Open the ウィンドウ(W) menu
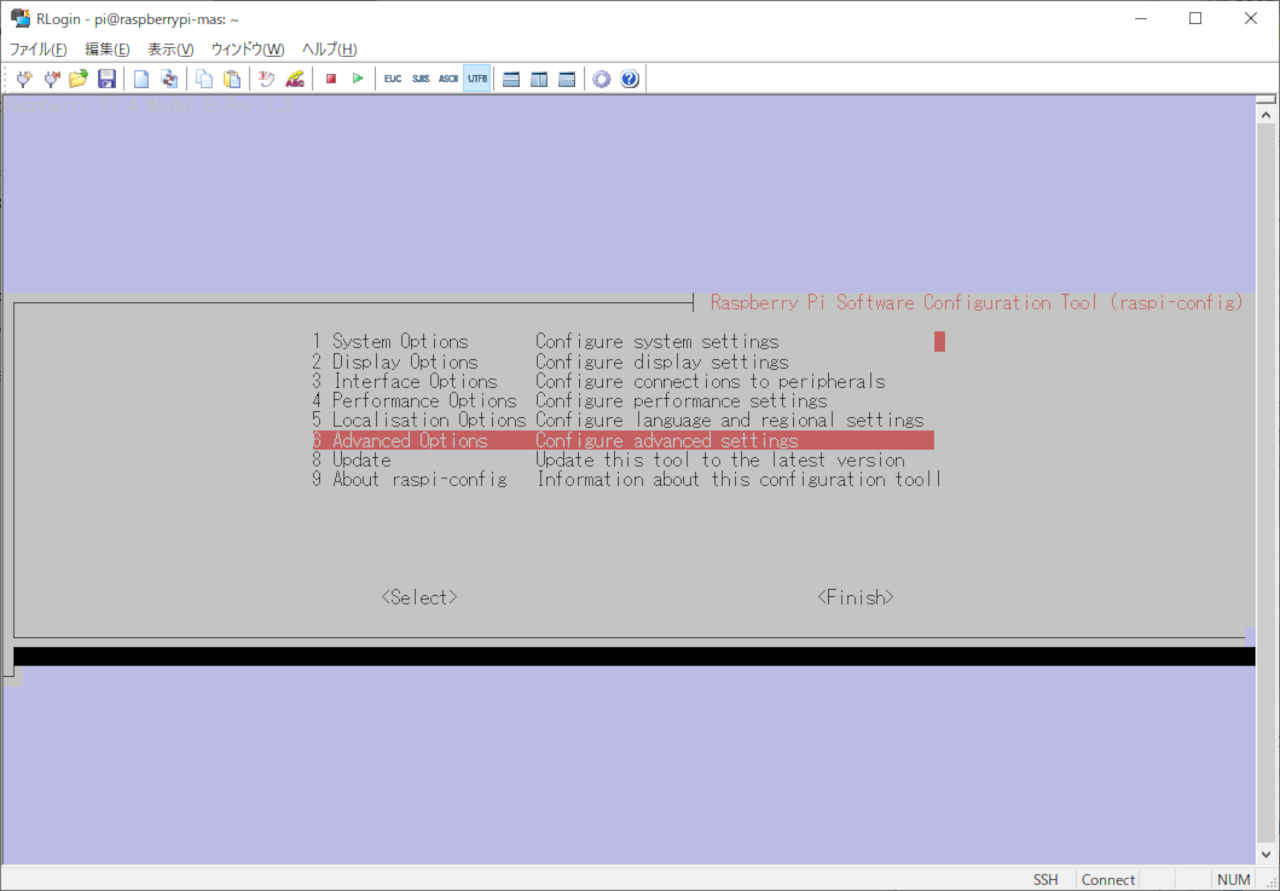The width and height of the screenshot is (1280, 891). [247, 49]
